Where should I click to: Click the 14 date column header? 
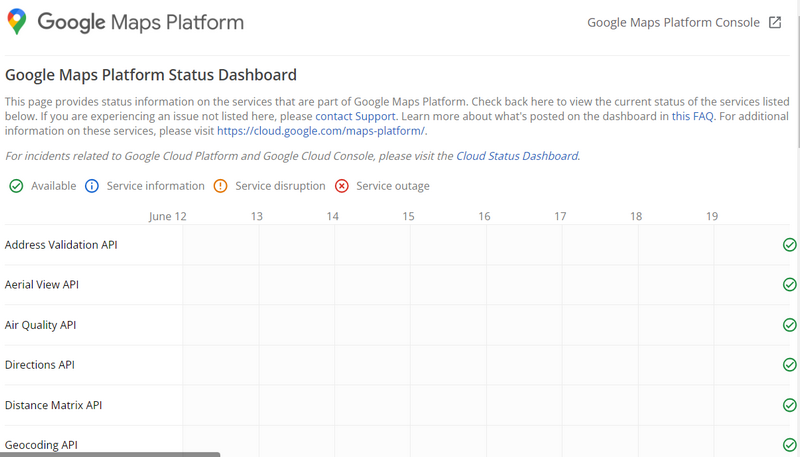point(333,216)
